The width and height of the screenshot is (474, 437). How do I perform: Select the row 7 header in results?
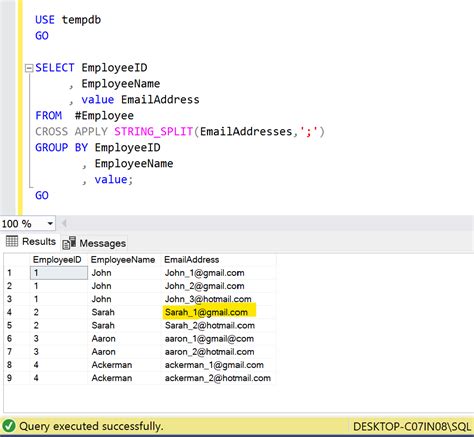click(17, 352)
